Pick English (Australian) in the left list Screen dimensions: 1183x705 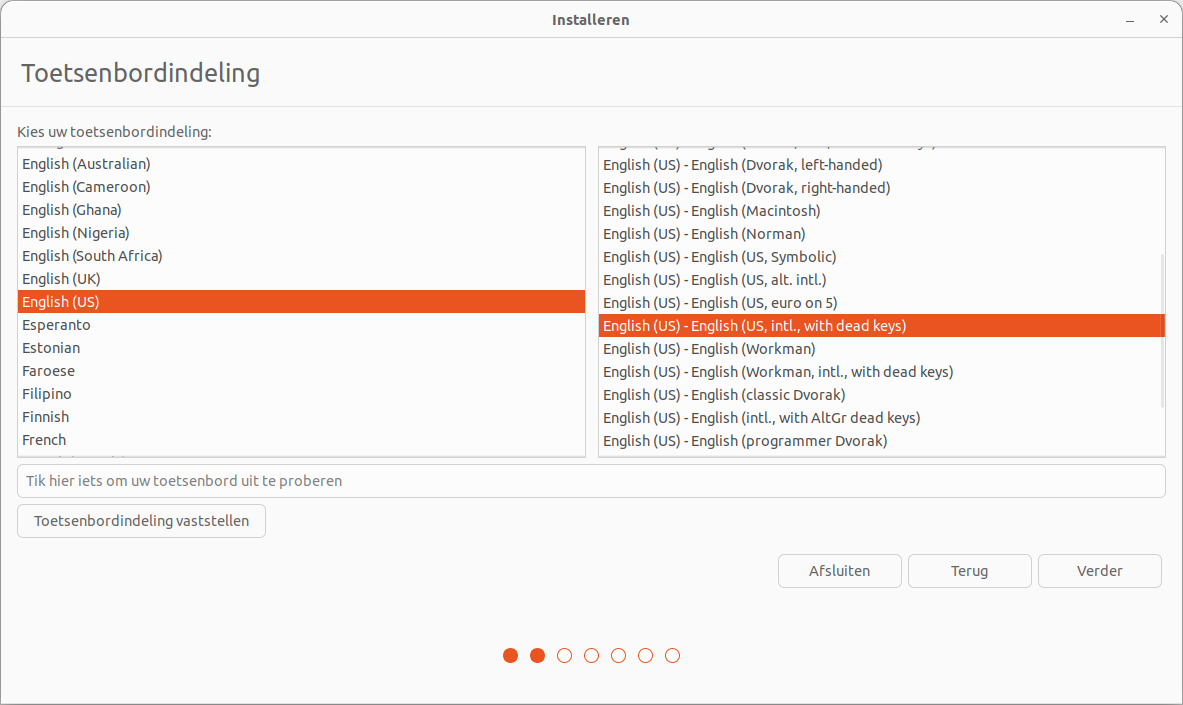click(86, 164)
